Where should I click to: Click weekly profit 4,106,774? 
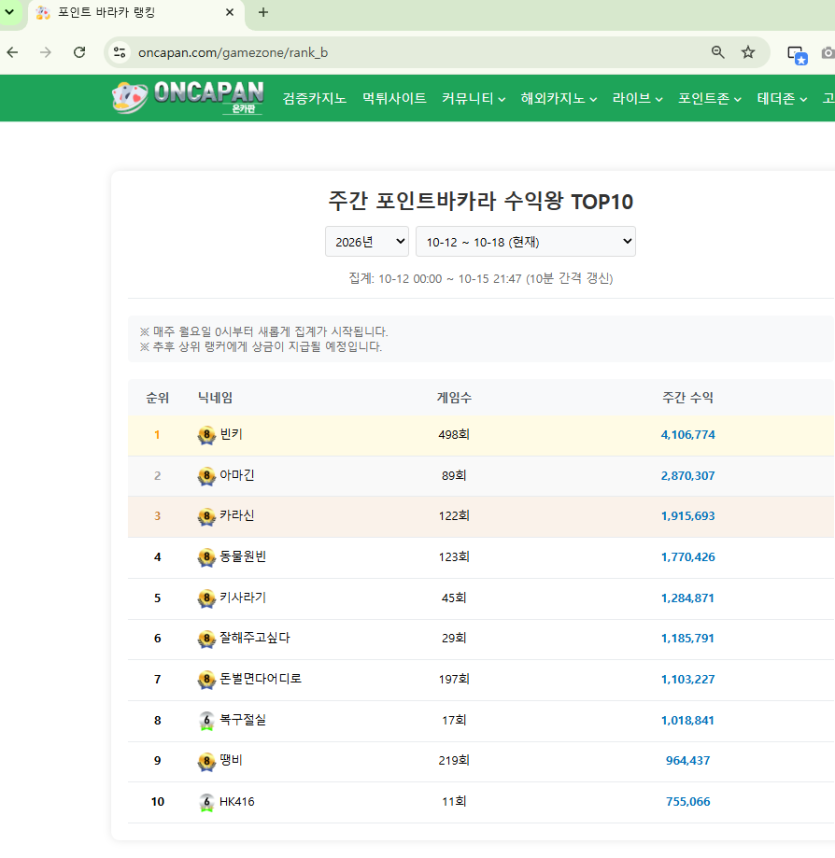[688, 435]
